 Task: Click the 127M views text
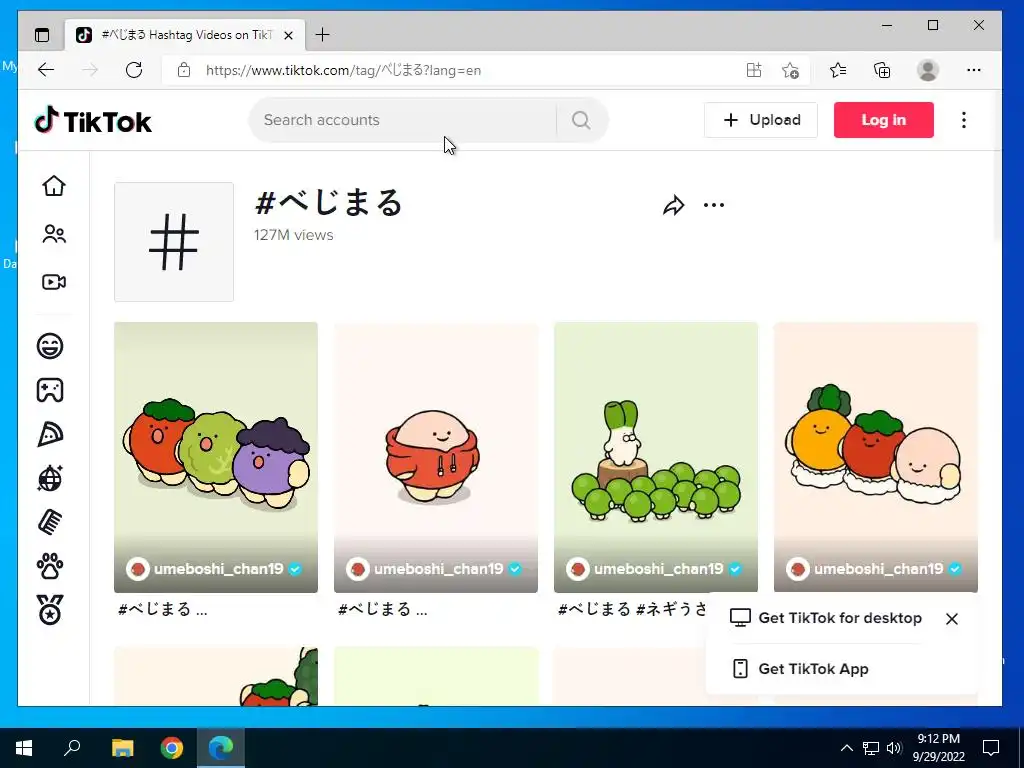tap(294, 235)
